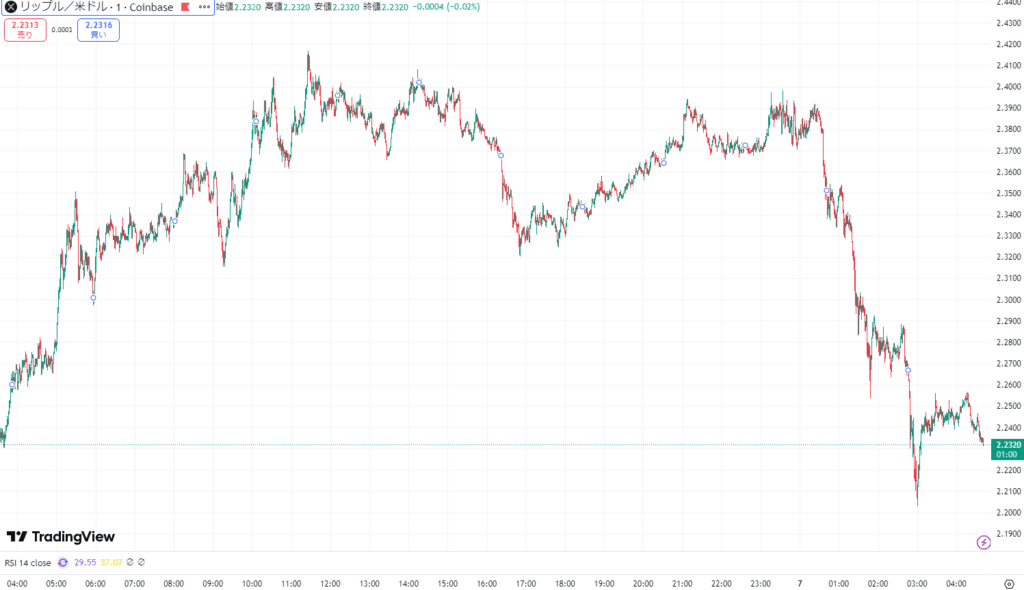Click RSI value 29.55
The width and height of the screenshot is (1024, 590).
(x=85, y=563)
